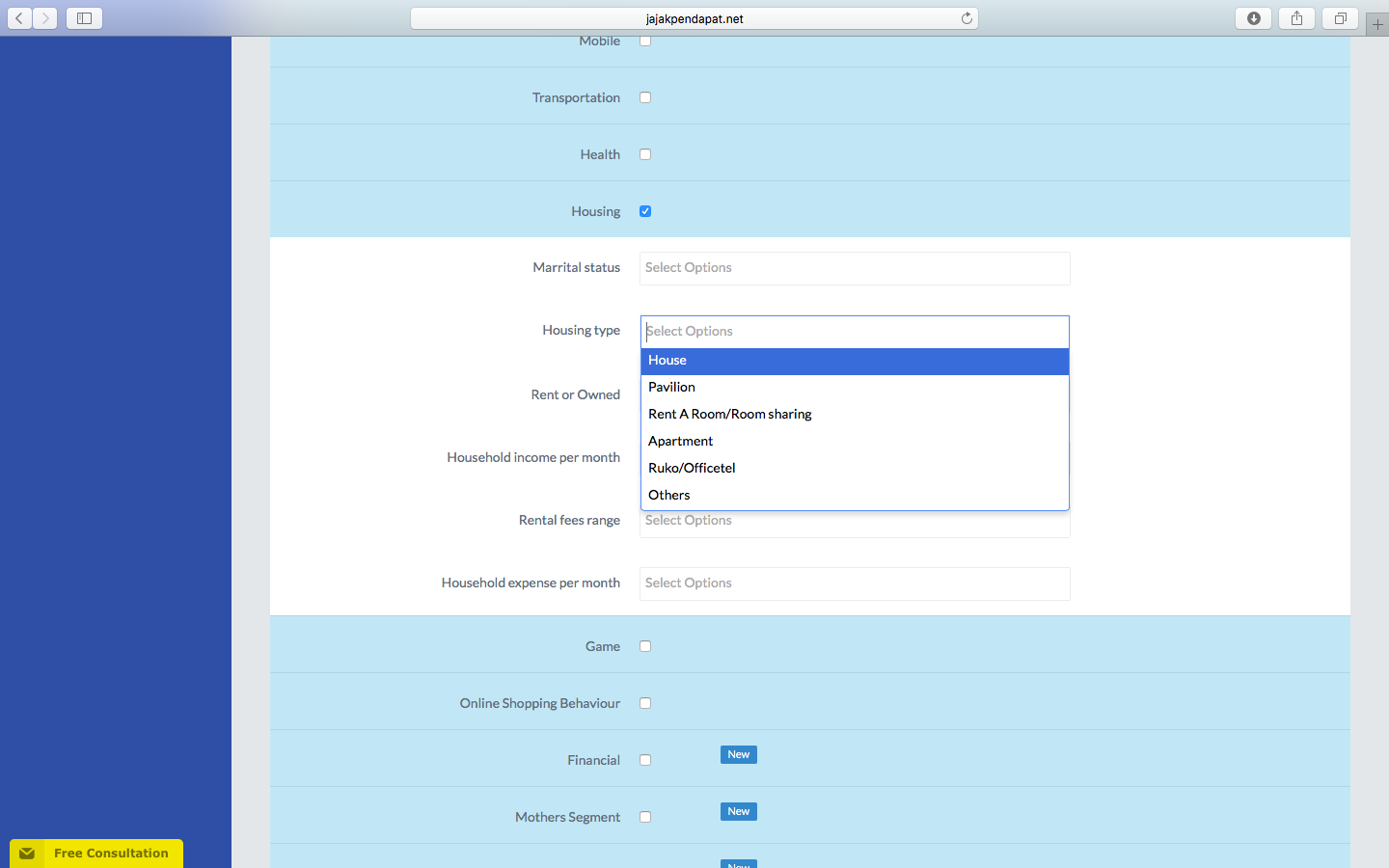Tick the Health checkbox
The height and width of the screenshot is (868, 1389).
[645, 154]
